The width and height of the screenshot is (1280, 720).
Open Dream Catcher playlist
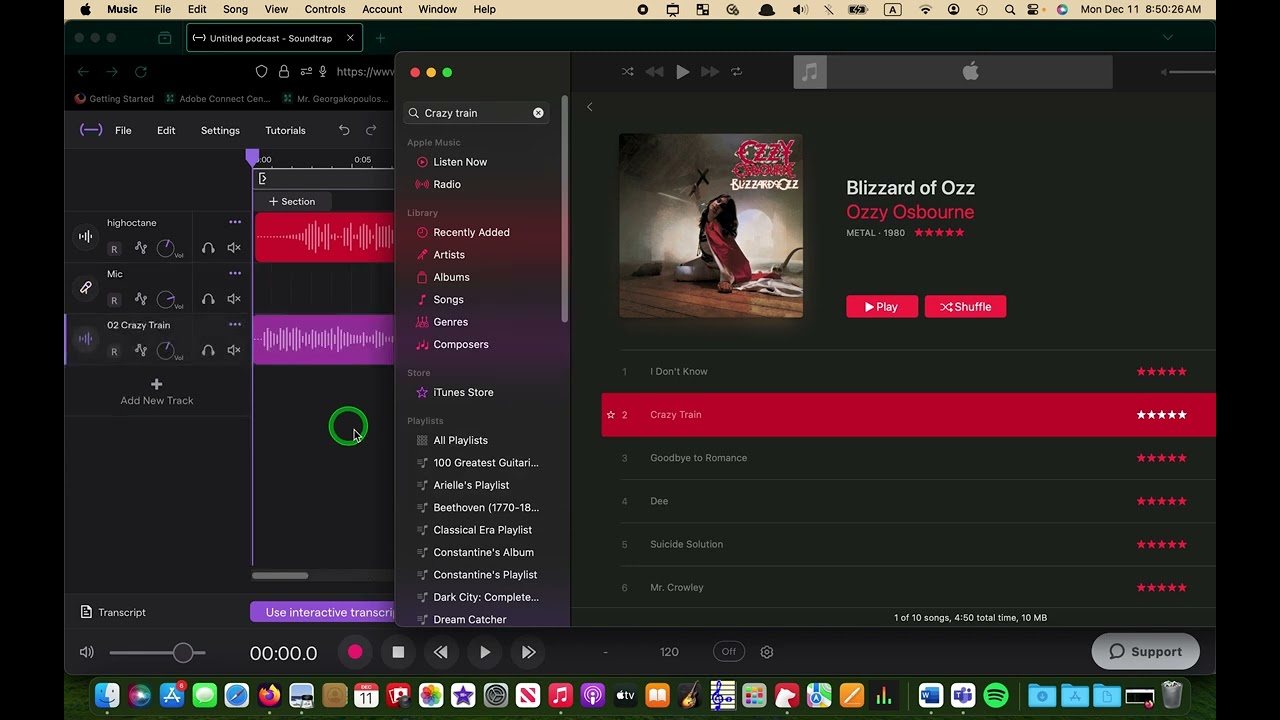coord(469,620)
